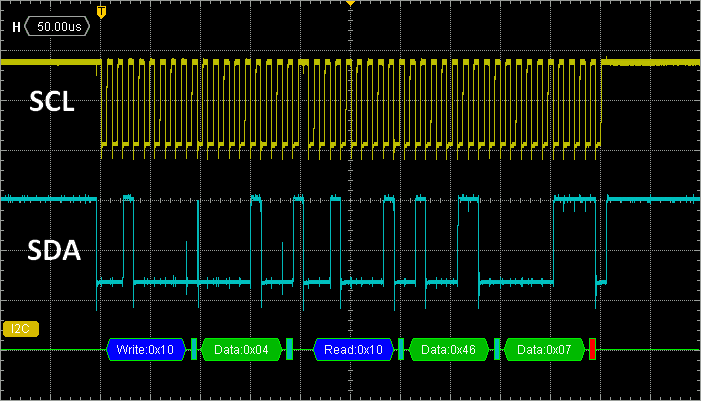Click the idle-high SCL trace after the burst
701x401 pixels.
[x=650, y=62]
